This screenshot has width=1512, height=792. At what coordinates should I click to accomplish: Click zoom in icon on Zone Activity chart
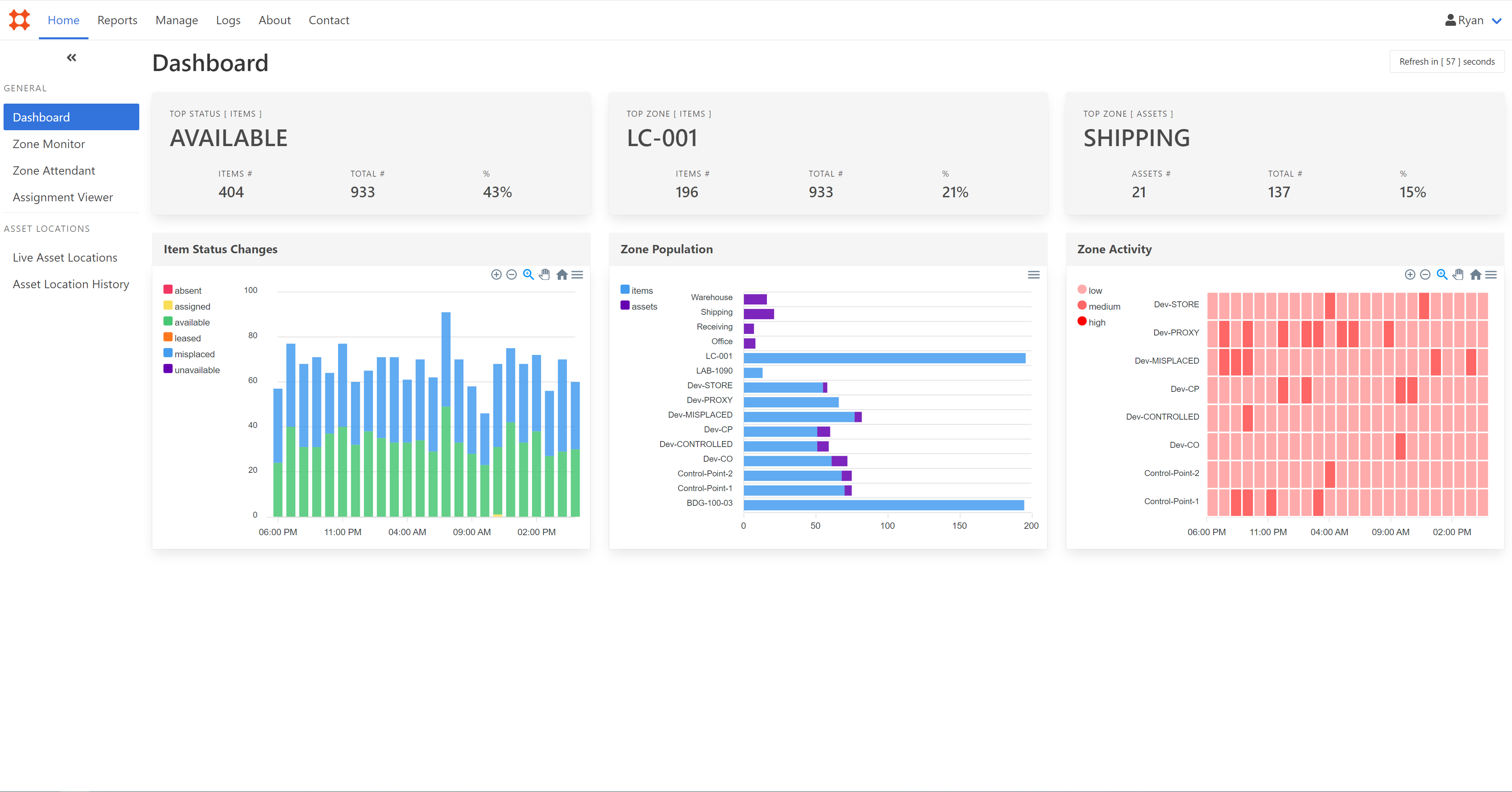(1409, 274)
